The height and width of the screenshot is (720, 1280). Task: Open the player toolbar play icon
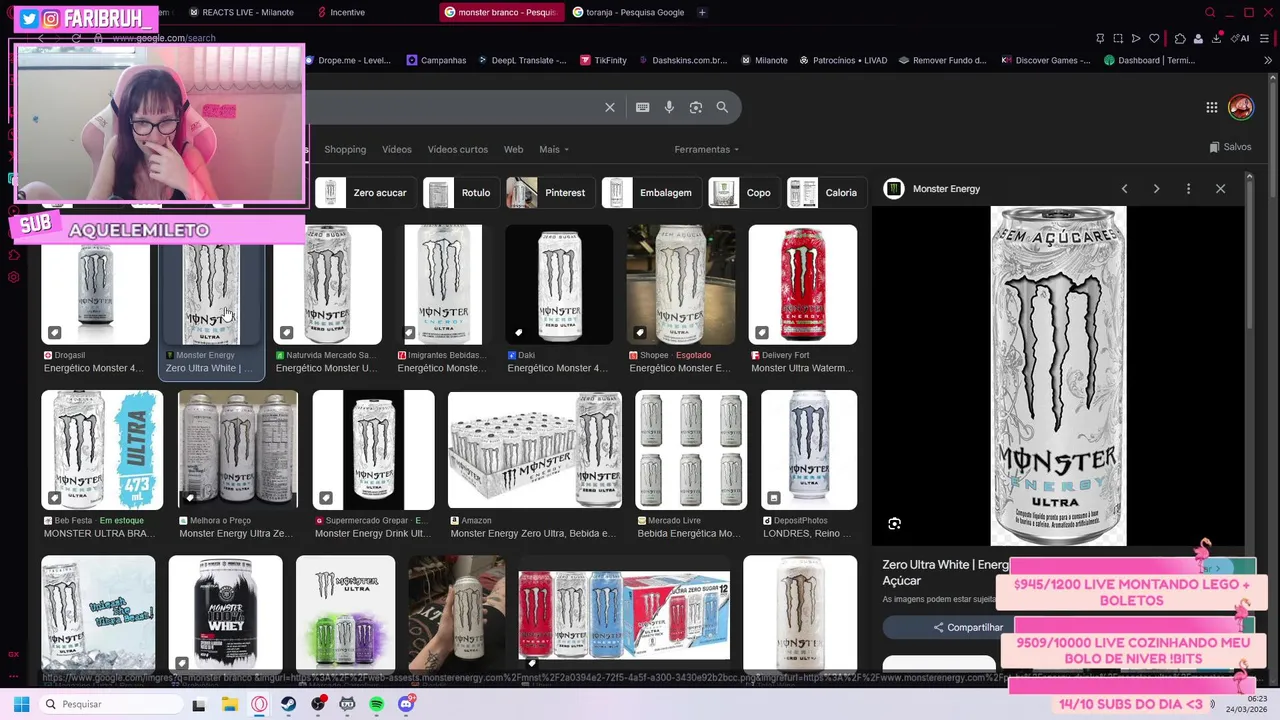pos(1136,38)
